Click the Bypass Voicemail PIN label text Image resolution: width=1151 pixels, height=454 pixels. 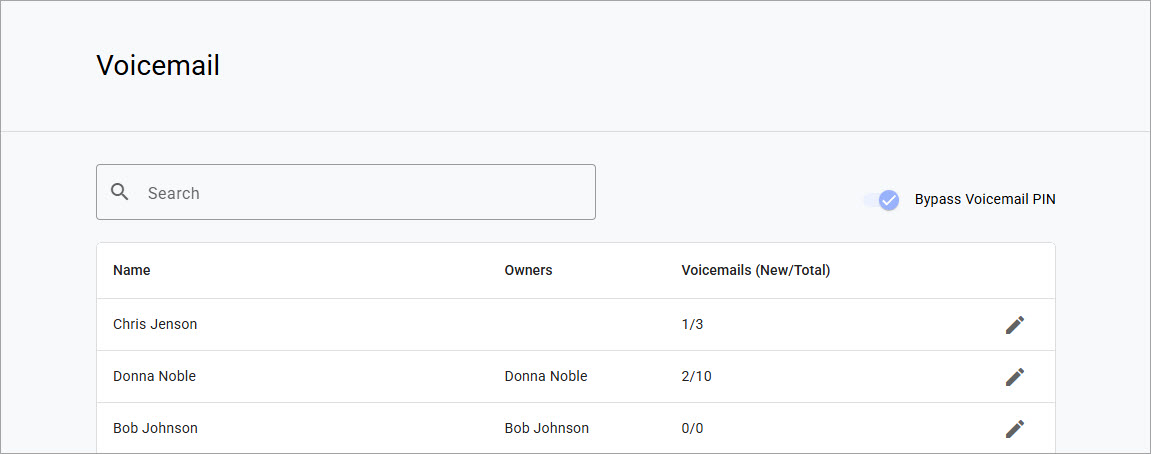(x=985, y=200)
